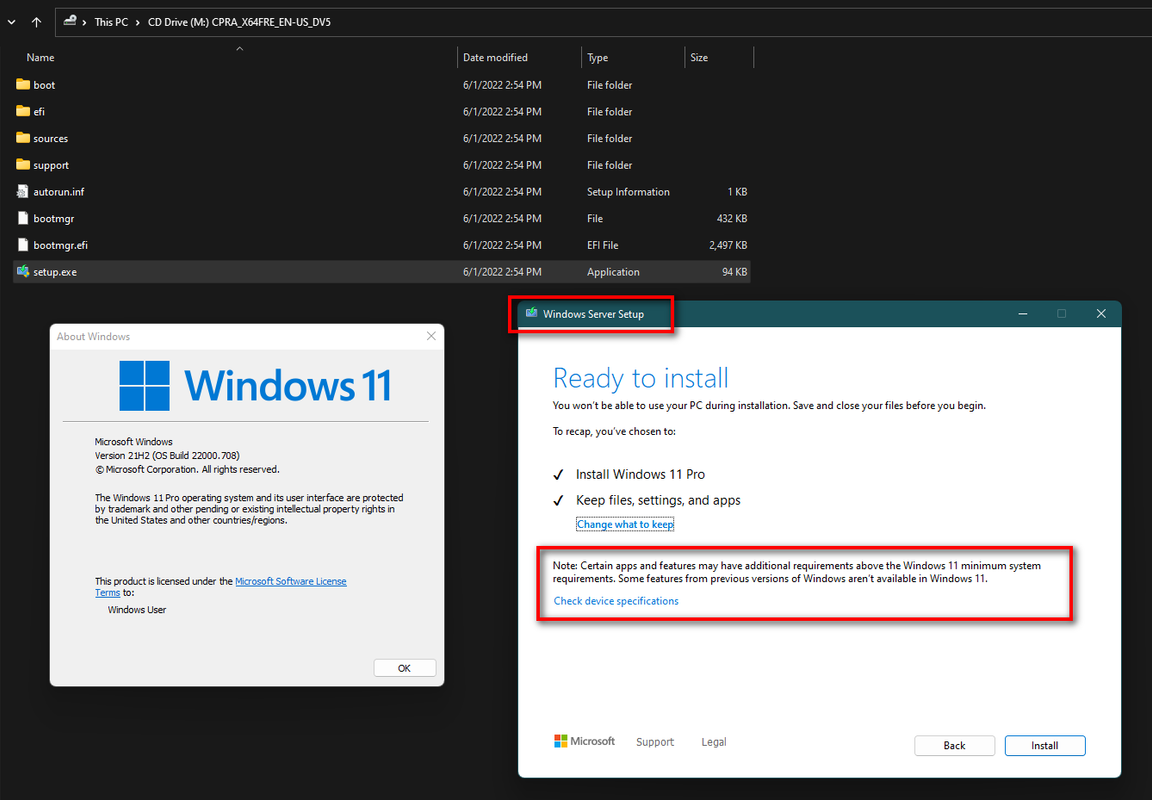1152x800 pixels.
Task: Click Install Windows 11 Pro recap text
Action: point(641,475)
